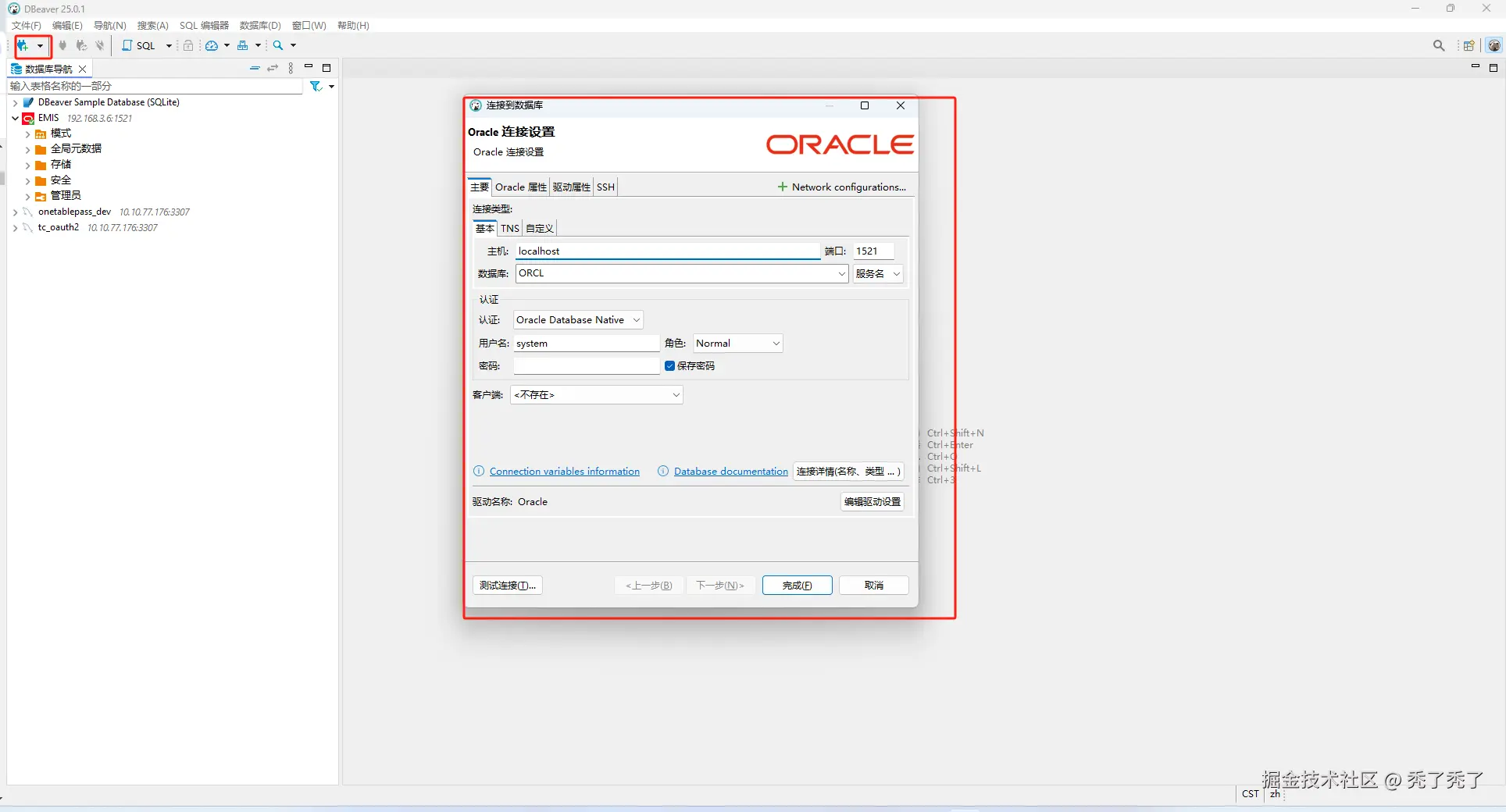Screen dimensions: 1506x812
Task: Open the 服务名 dropdown
Action: tap(878, 274)
